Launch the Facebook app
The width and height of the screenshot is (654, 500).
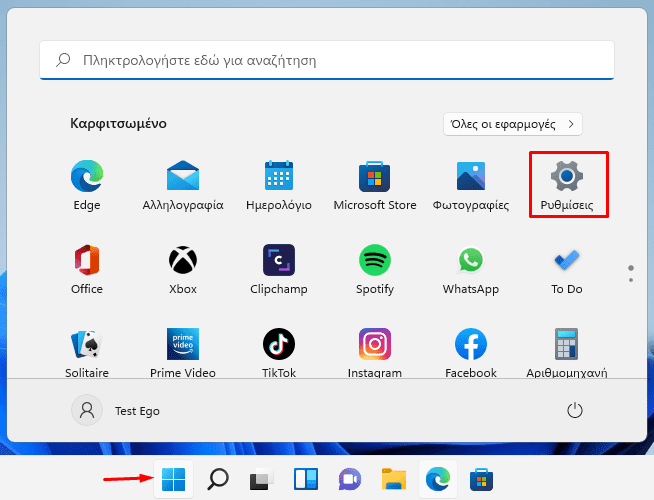[x=470, y=352]
